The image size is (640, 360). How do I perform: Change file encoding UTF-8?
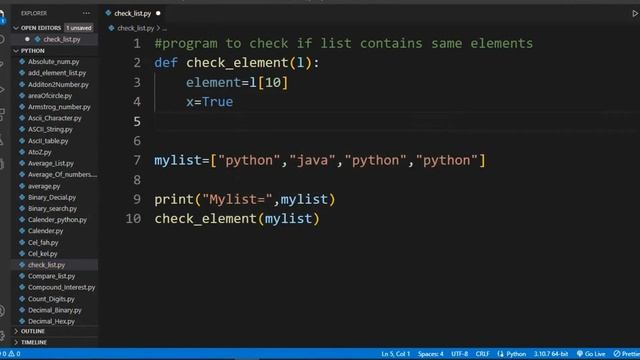459,353
